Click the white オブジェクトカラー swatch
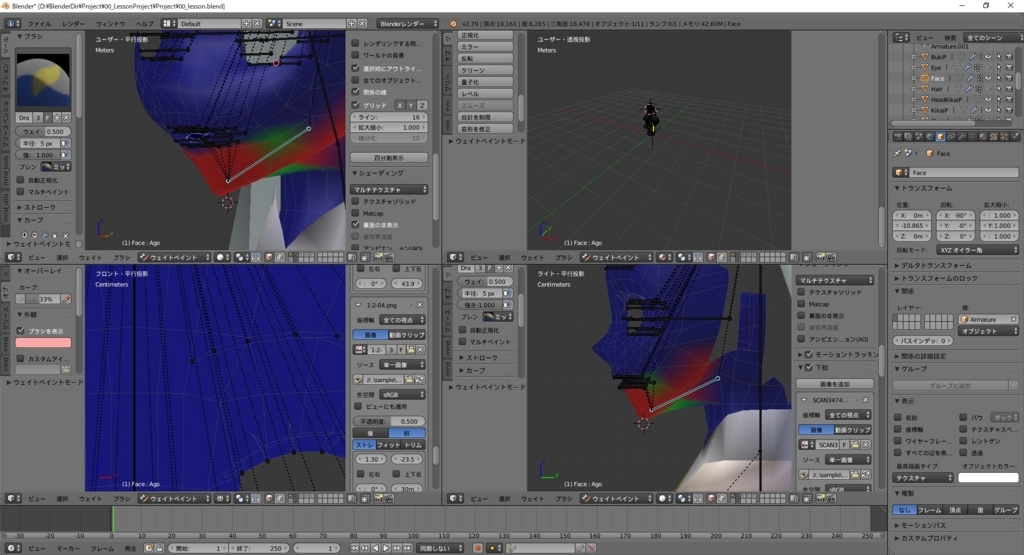This screenshot has width=1024, height=555. point(988,478)
